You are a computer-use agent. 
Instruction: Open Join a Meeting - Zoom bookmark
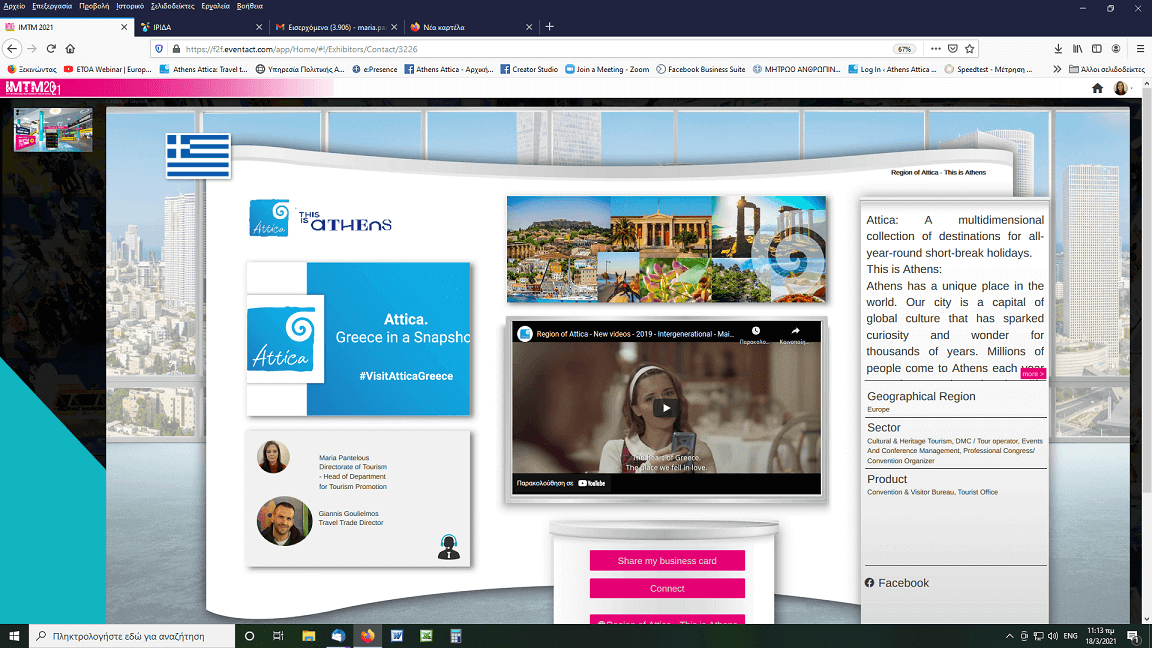607,69
